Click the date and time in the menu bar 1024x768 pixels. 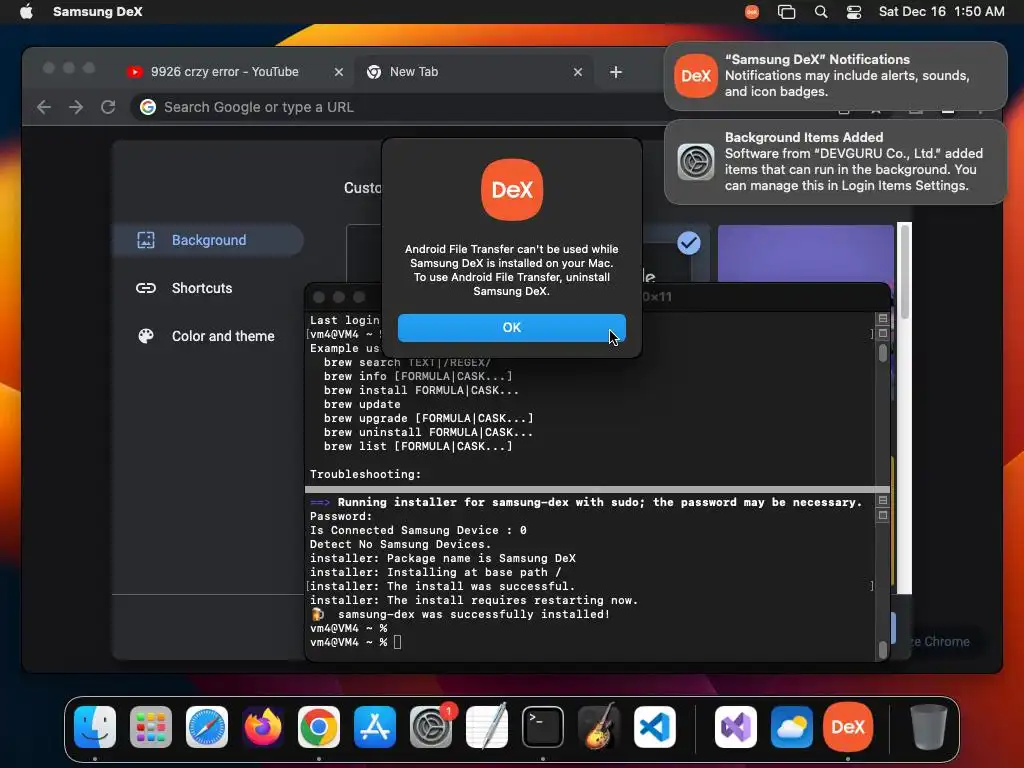(941, 11)
